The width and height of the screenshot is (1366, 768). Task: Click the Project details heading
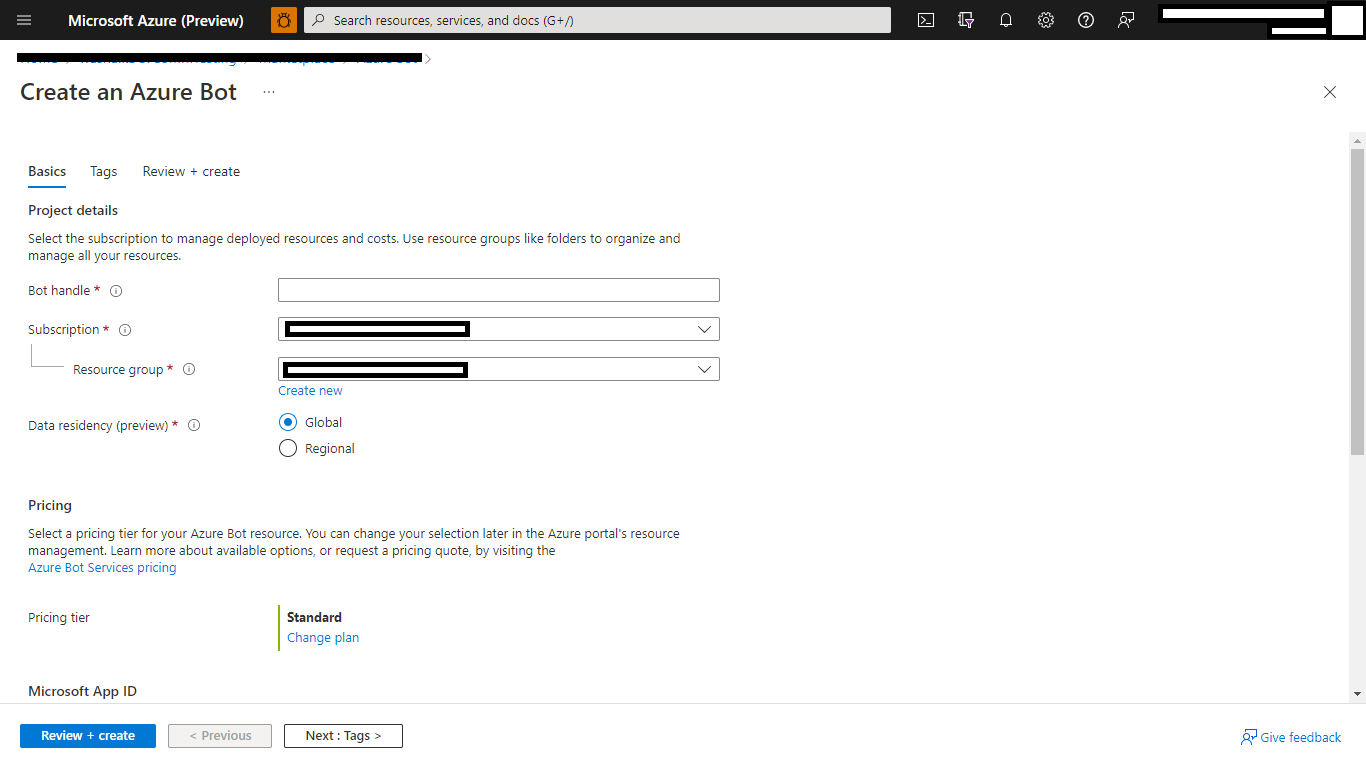click(73, 210)
